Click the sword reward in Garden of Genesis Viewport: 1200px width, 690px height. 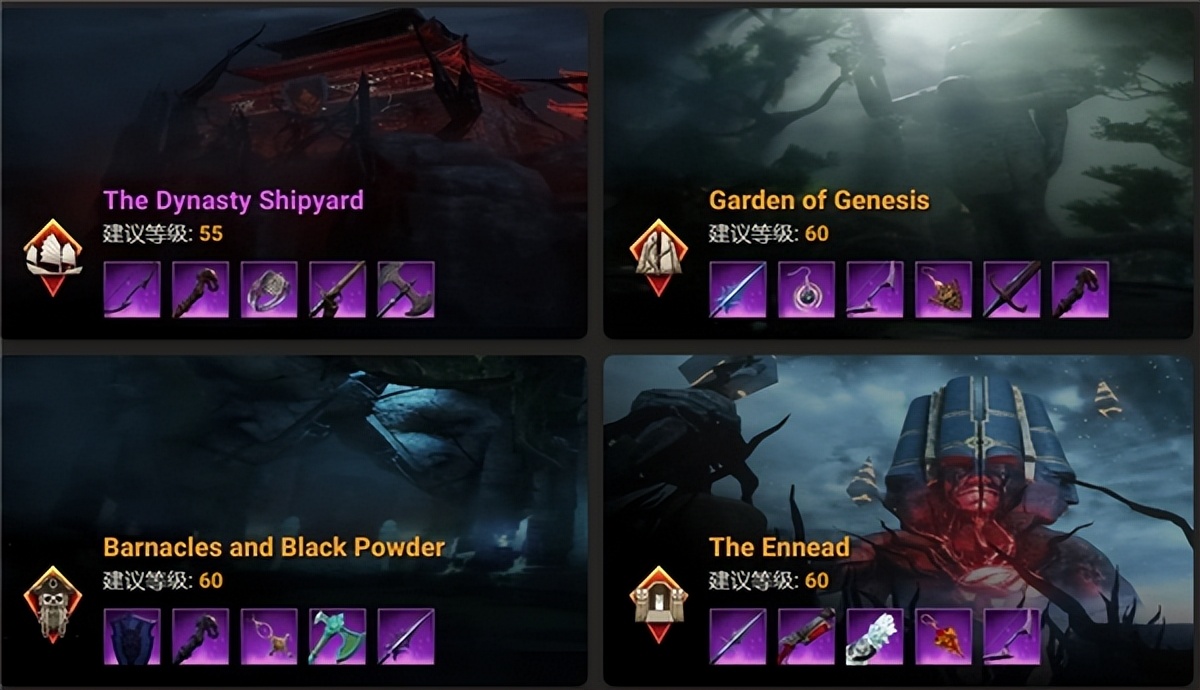(1011, 290)
